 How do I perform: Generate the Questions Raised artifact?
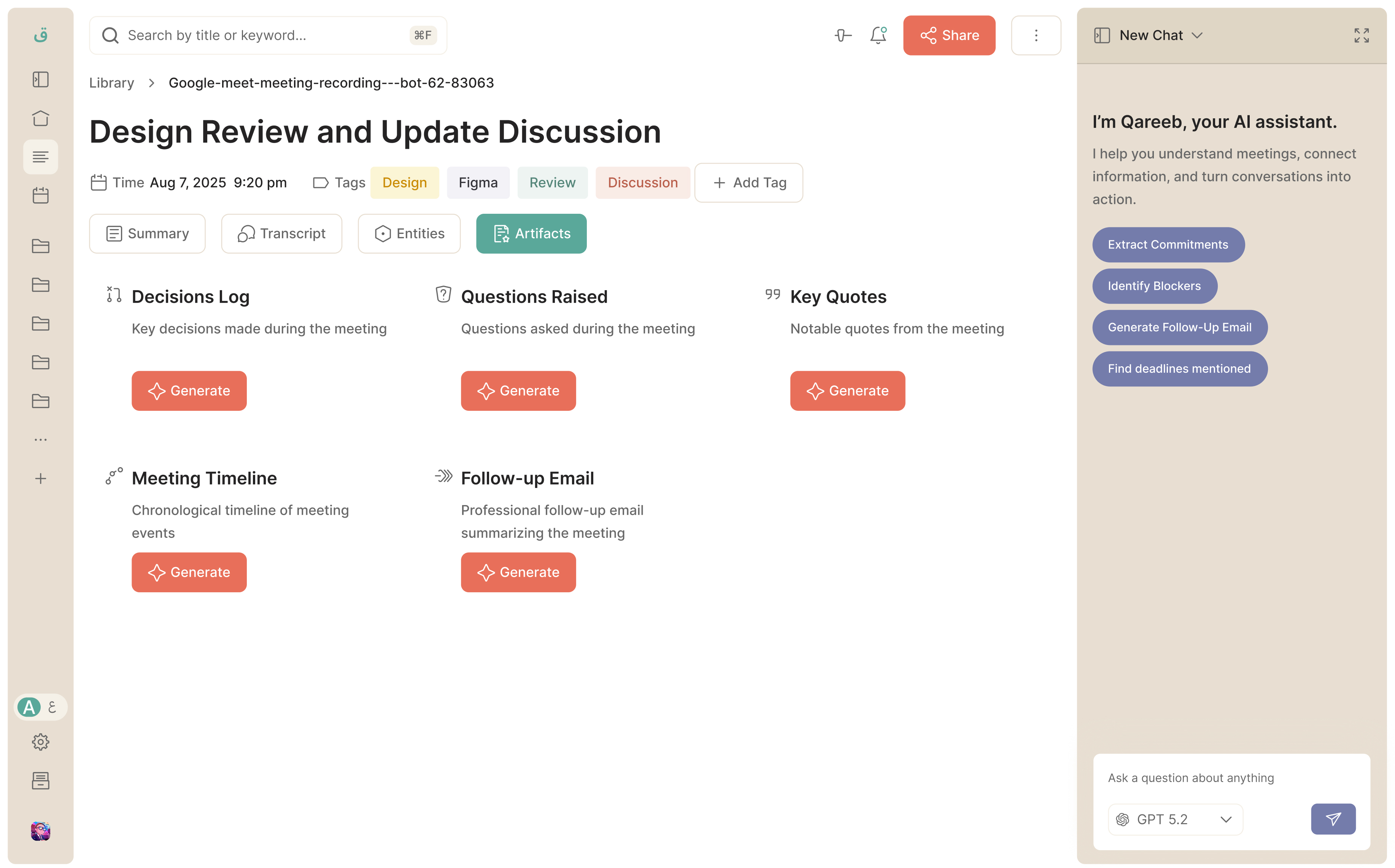[518, 391]
